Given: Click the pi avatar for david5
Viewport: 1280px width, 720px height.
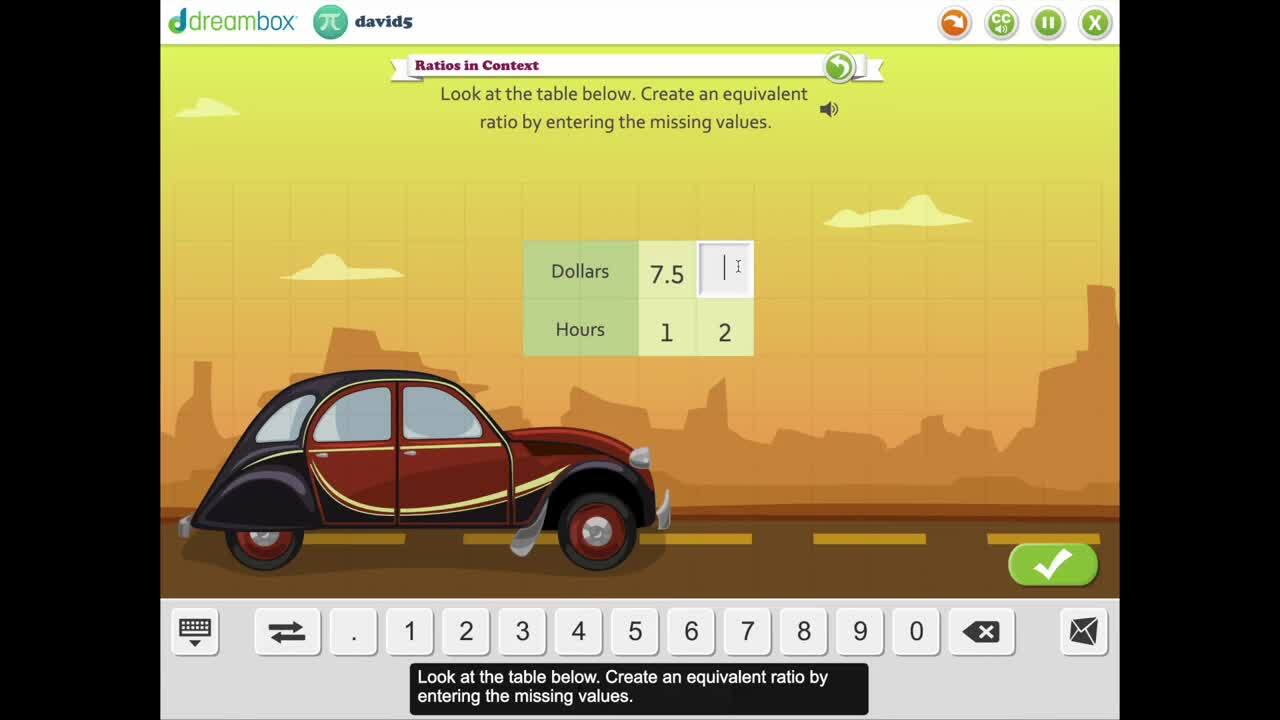Looking at the screenshot, I should pos(330,22).
